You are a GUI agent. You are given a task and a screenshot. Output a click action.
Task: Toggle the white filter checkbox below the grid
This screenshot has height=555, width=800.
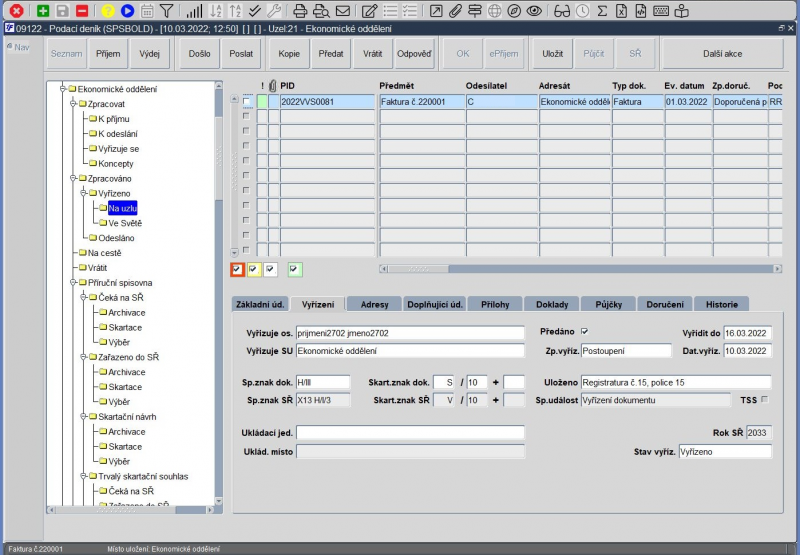(x=270, y=269)
